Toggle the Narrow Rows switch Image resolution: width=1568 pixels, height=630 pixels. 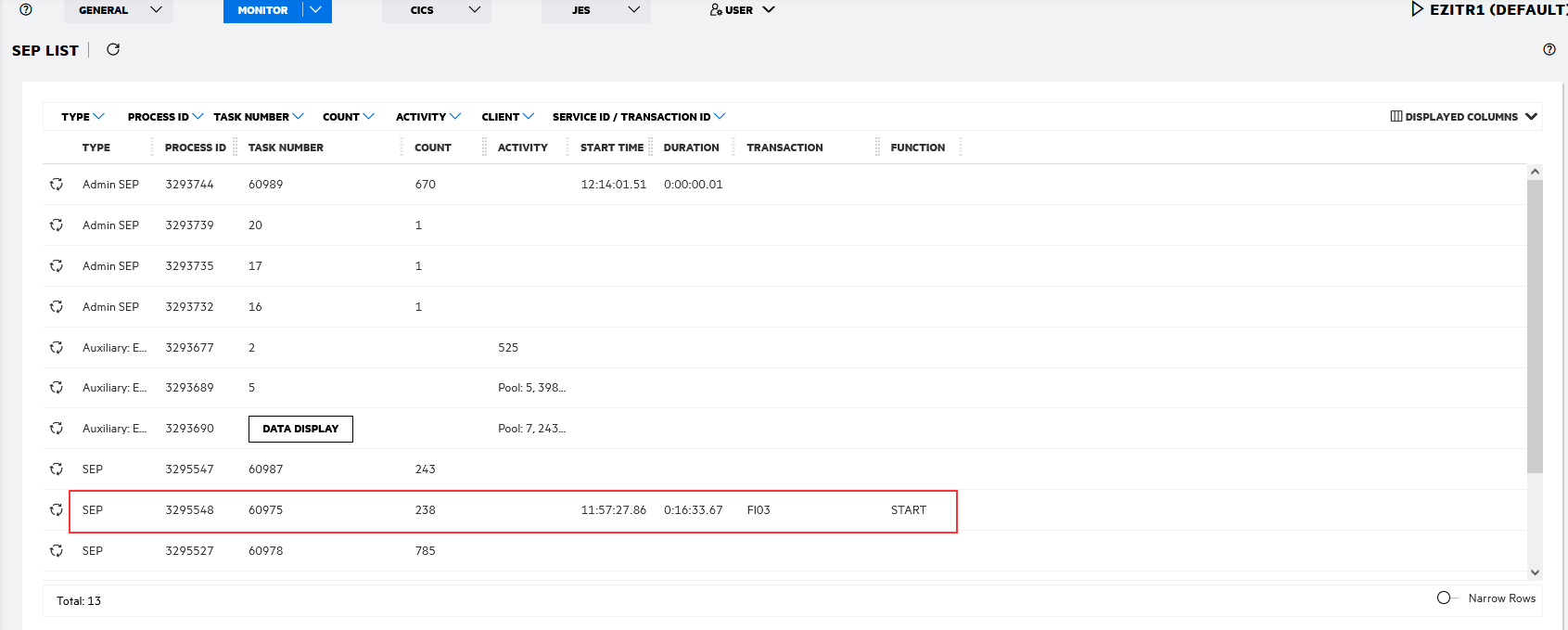point(1445,598)
